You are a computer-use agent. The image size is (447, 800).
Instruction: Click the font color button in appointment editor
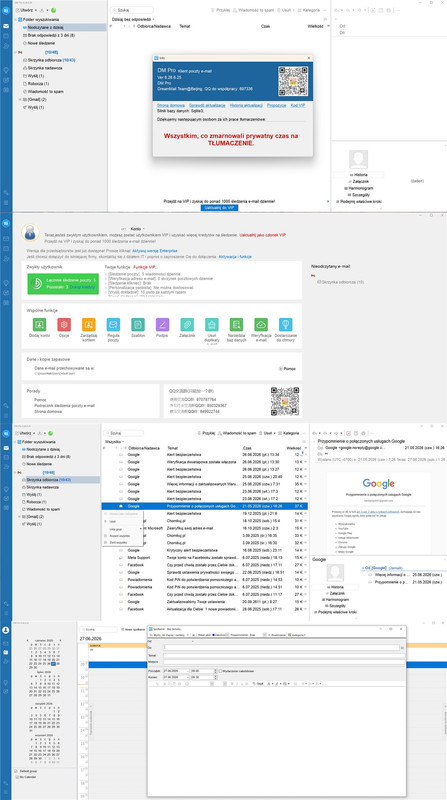click(267, 683)
